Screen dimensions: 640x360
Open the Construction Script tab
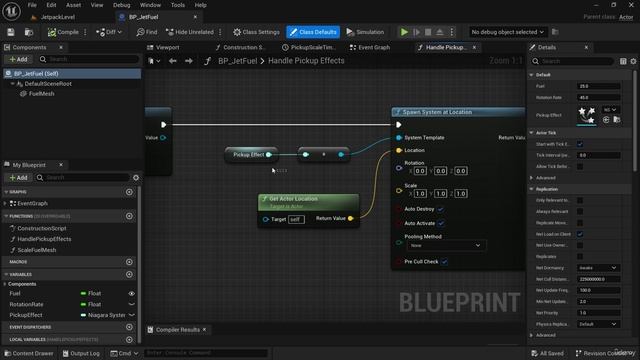click(240, 47)
